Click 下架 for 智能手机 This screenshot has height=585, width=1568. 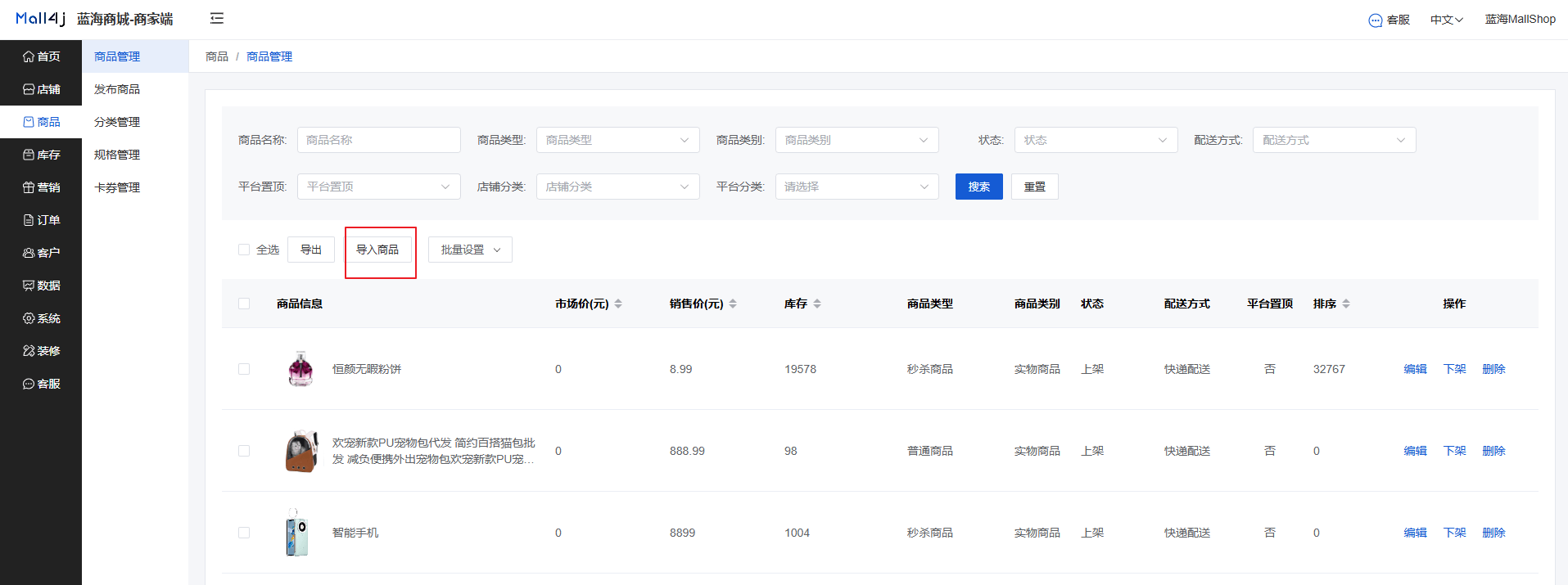pos(1455,533)
